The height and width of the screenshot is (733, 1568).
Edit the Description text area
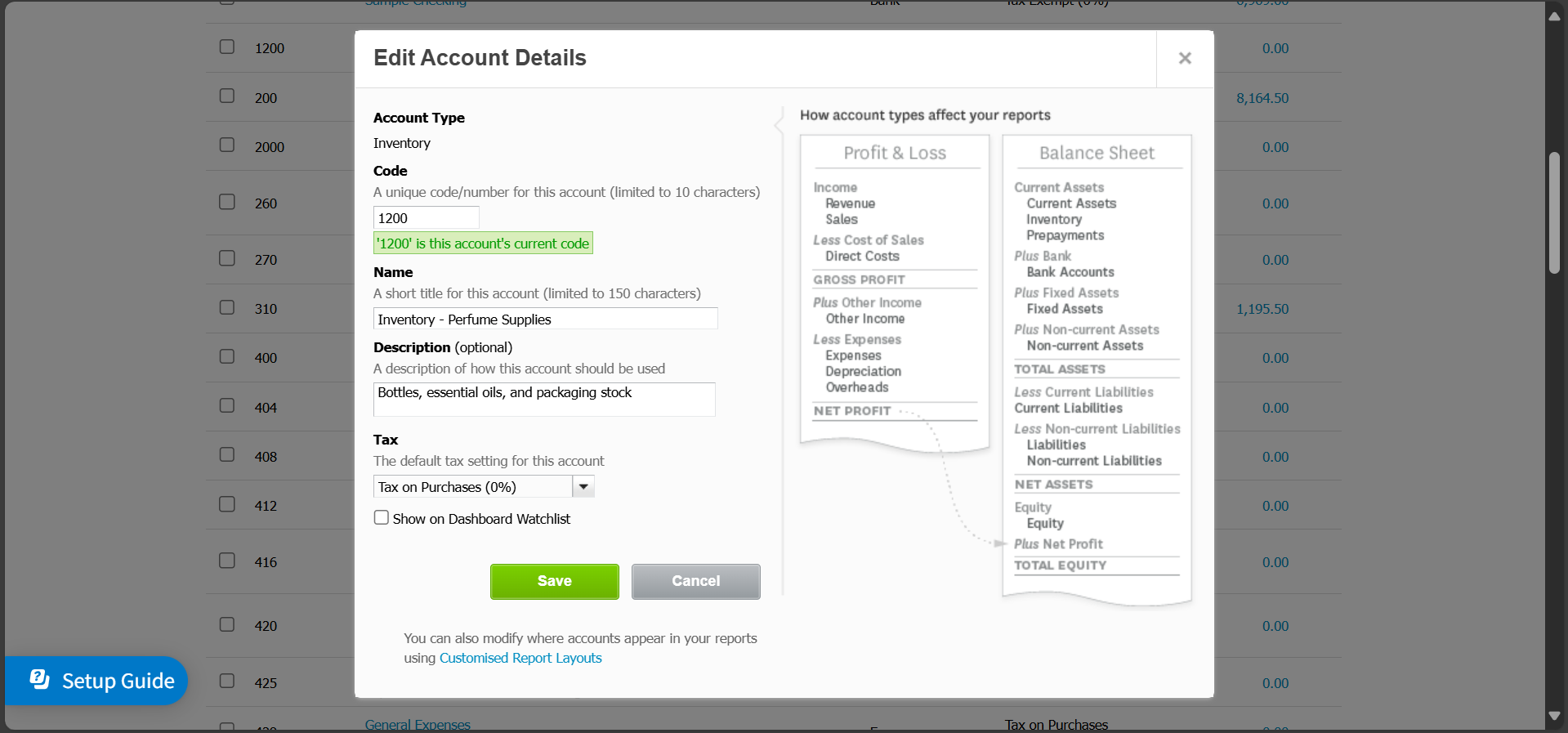pos(544,400)
